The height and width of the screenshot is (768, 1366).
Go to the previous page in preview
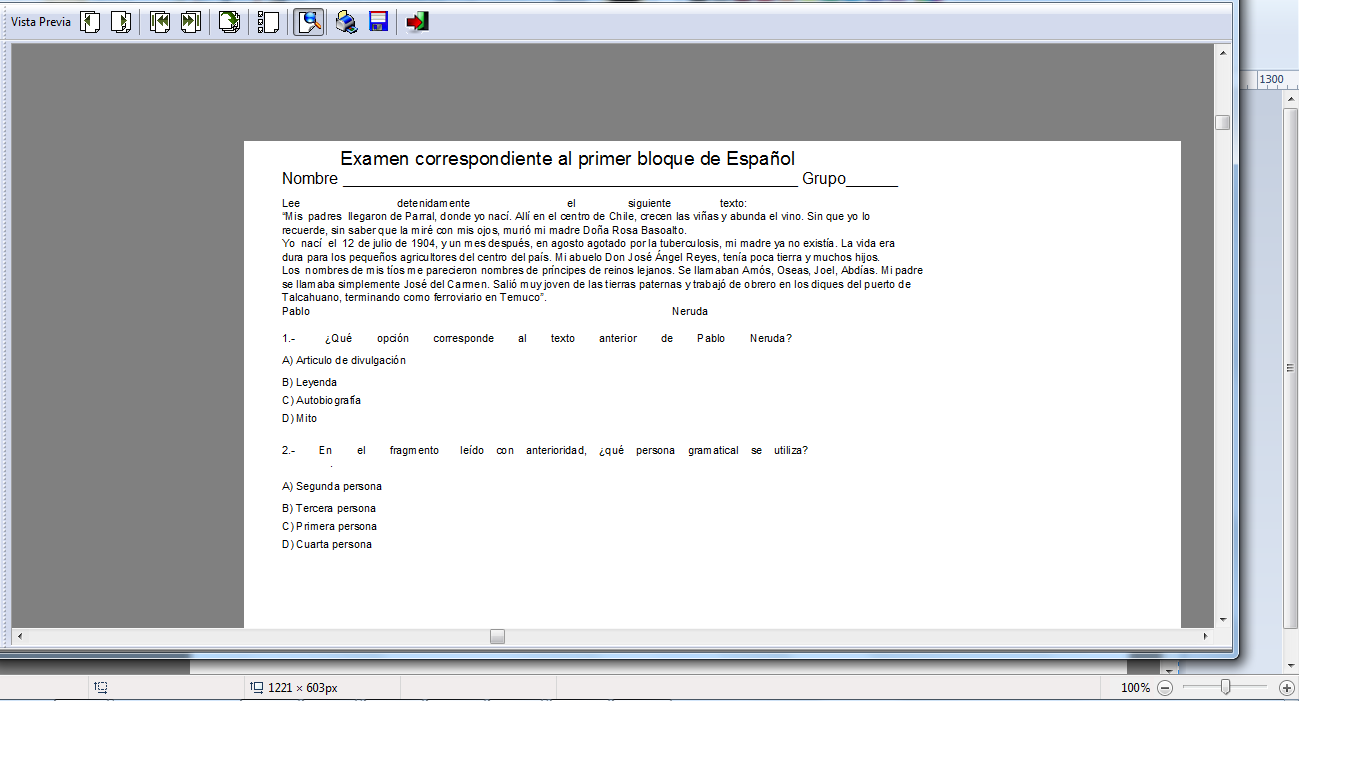click(x=90, y=22)
